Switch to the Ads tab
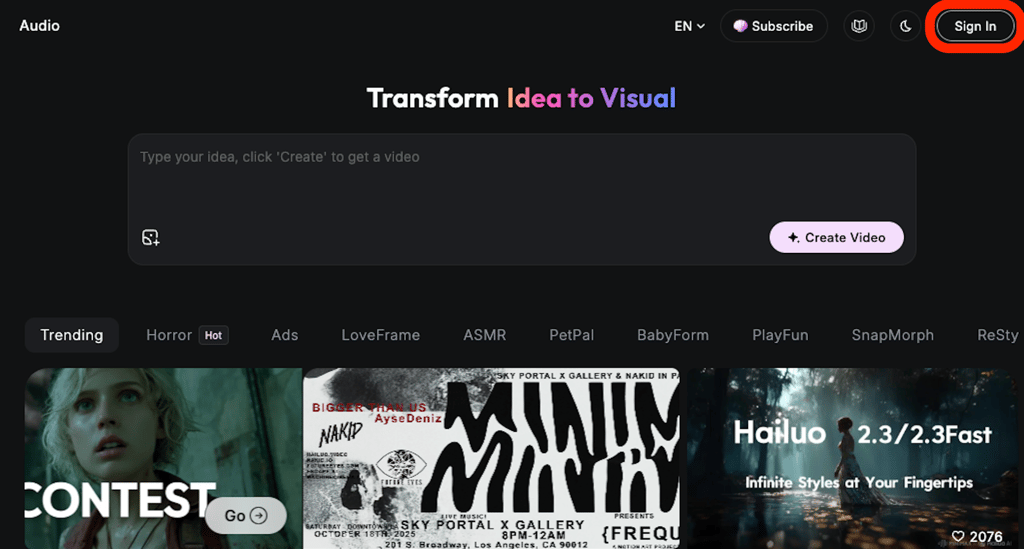Screen dimensions: 1024x549 pyautogui.click(x=285, y=335)
